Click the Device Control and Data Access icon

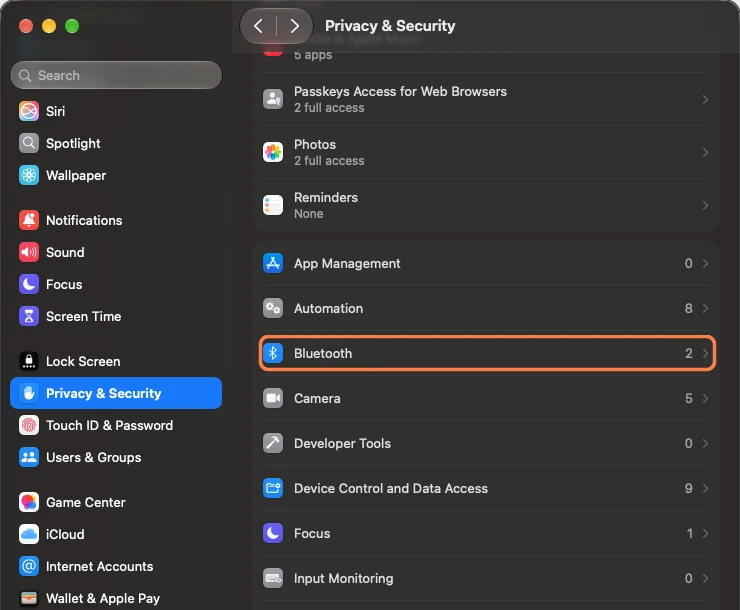point(273,488)
